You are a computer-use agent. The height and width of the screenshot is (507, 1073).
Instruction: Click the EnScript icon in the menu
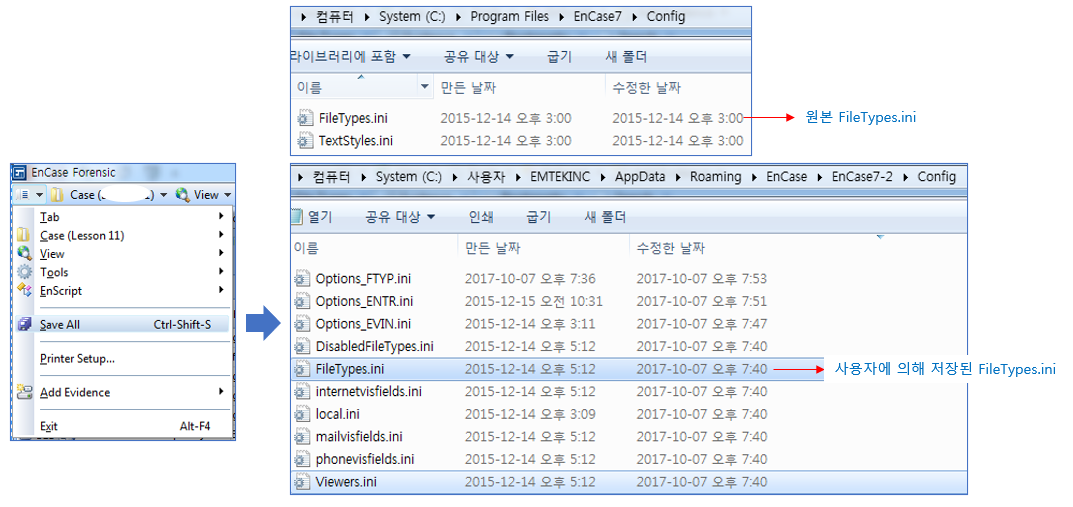(x=25, y=291)
